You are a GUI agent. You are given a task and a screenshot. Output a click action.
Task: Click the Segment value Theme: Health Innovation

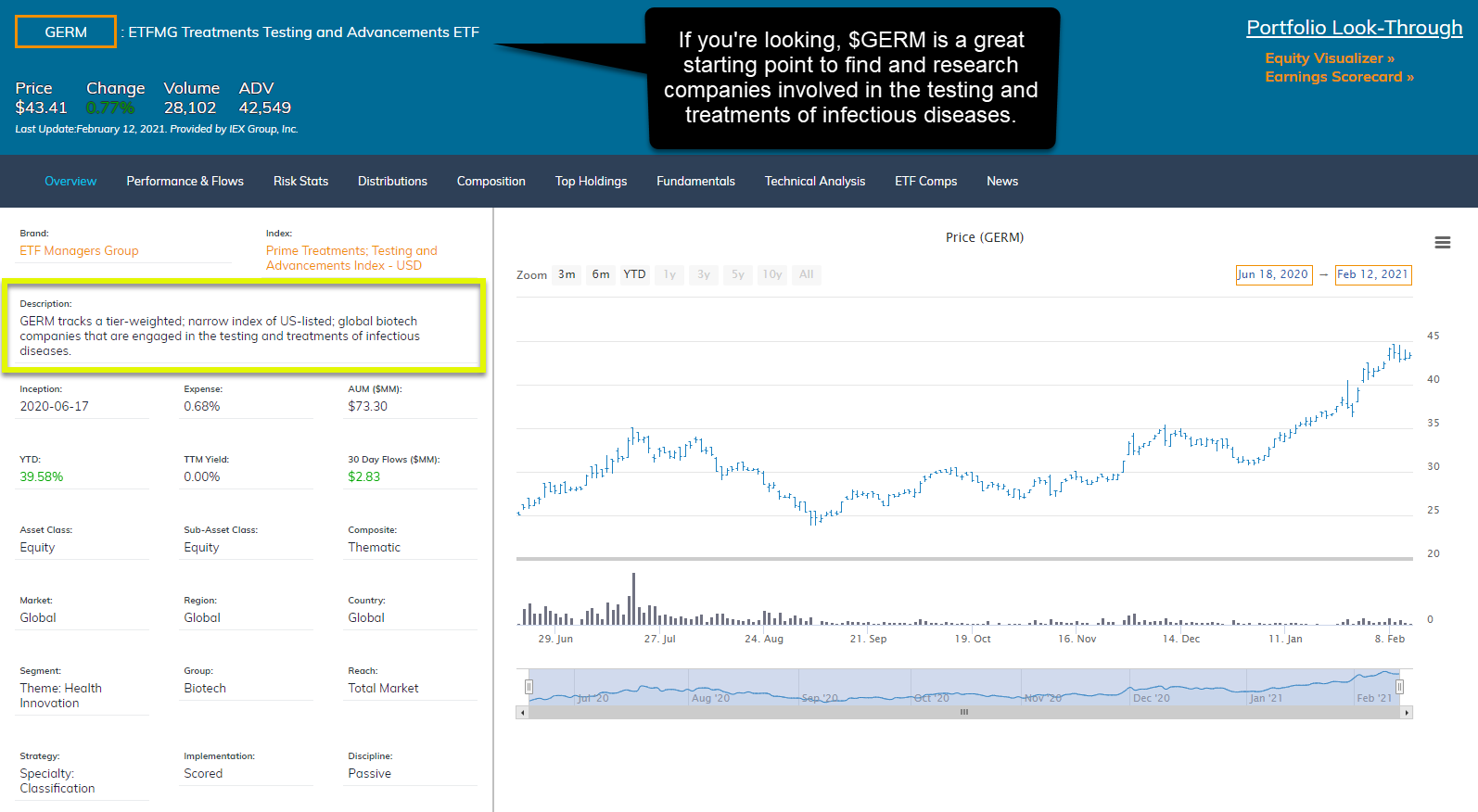point(61,696)
